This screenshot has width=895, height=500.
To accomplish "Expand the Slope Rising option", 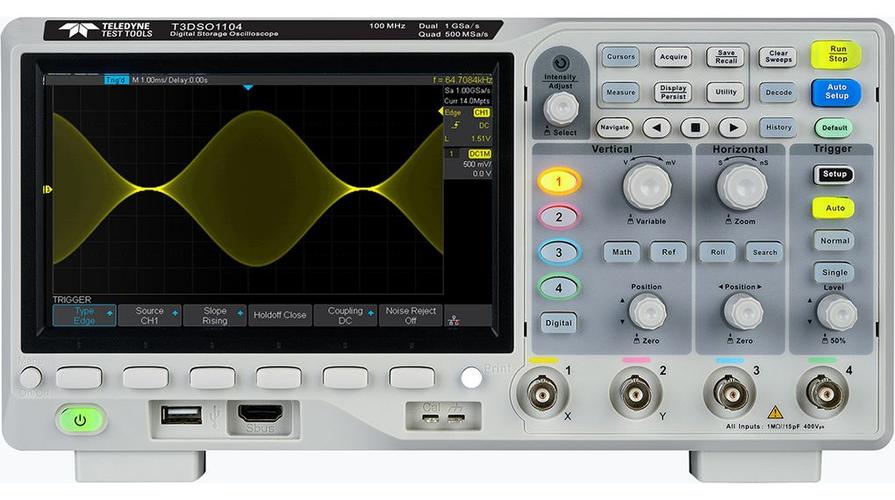I will tap(215, 316).
